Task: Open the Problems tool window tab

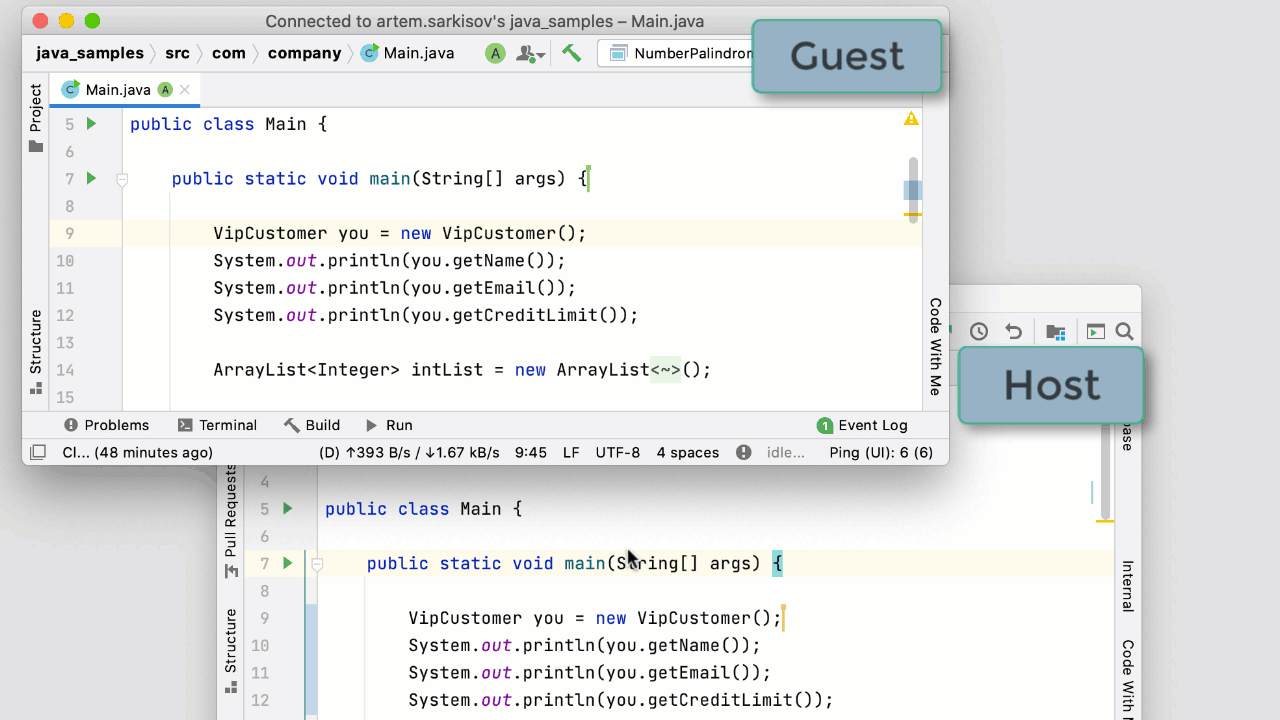Action: pyautogui.click(x=106, y=425)
